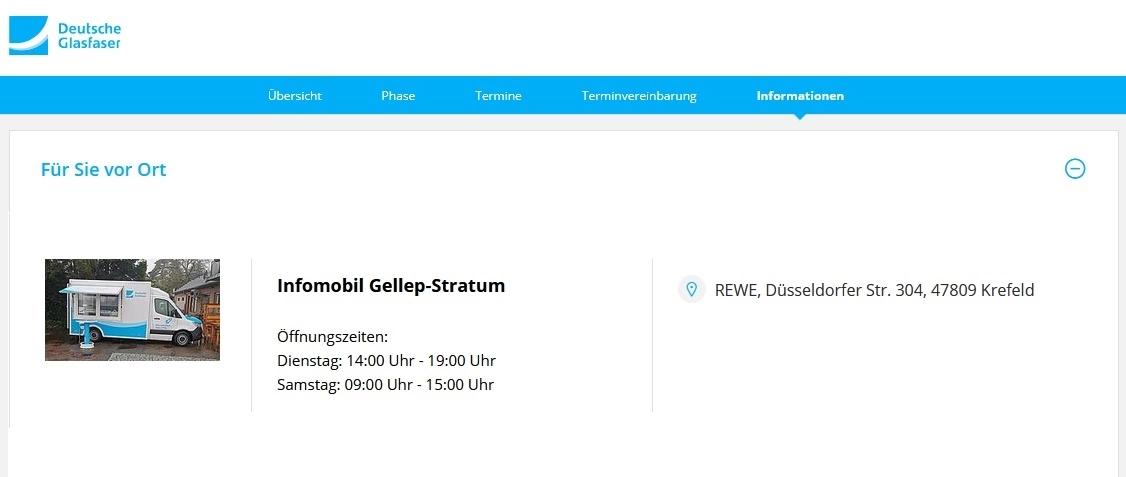Click the Deutsche Glasfaser logo icon
This screenshot has width=1126, height=477.
coord(28,35)
